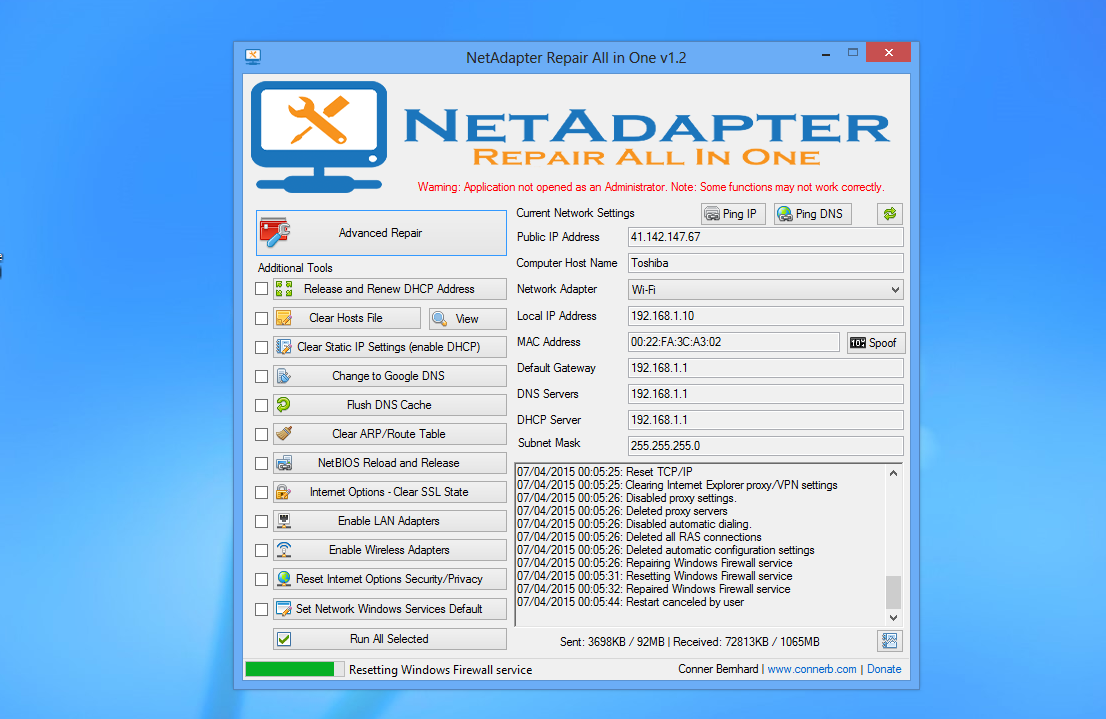Click the Enable LAN Adapters icon
Viewport: 1106px width, 719px height.
(284, 521)
